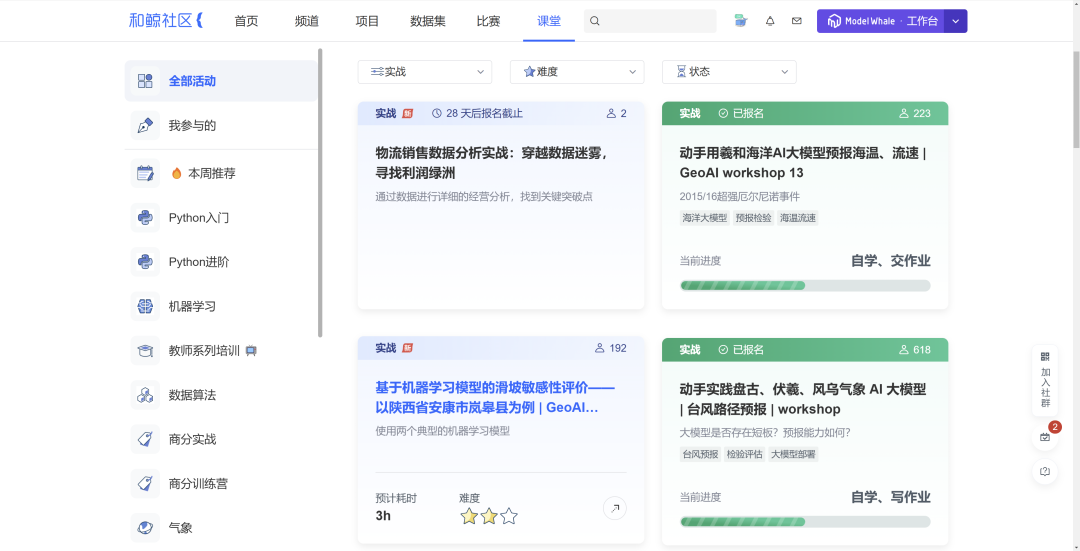Click the 海温流速 tag
Viewport: 1080px width, 551px height.
click(x=798, y=218)
